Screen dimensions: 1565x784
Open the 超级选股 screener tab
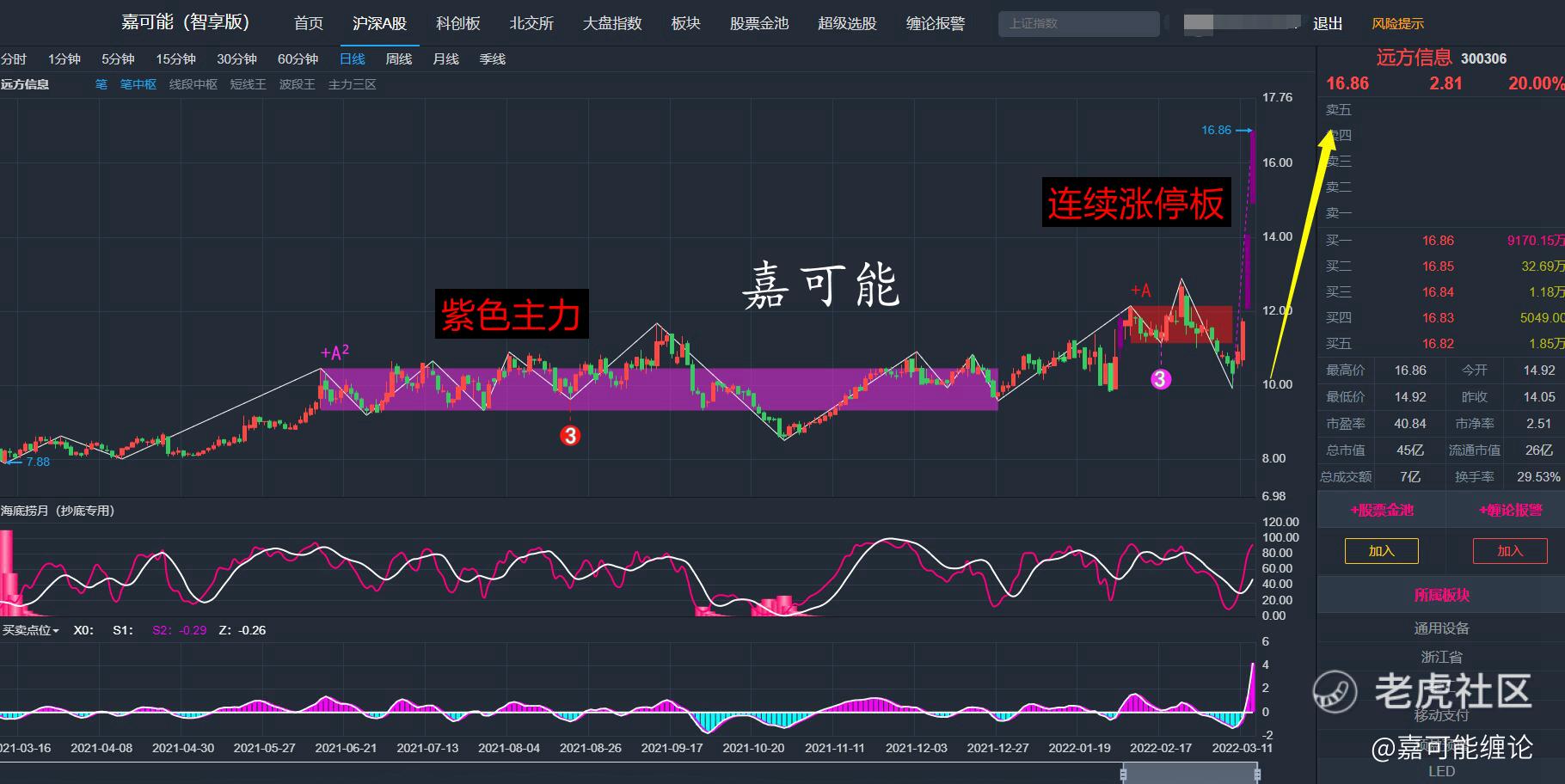[x=847, y=23]
